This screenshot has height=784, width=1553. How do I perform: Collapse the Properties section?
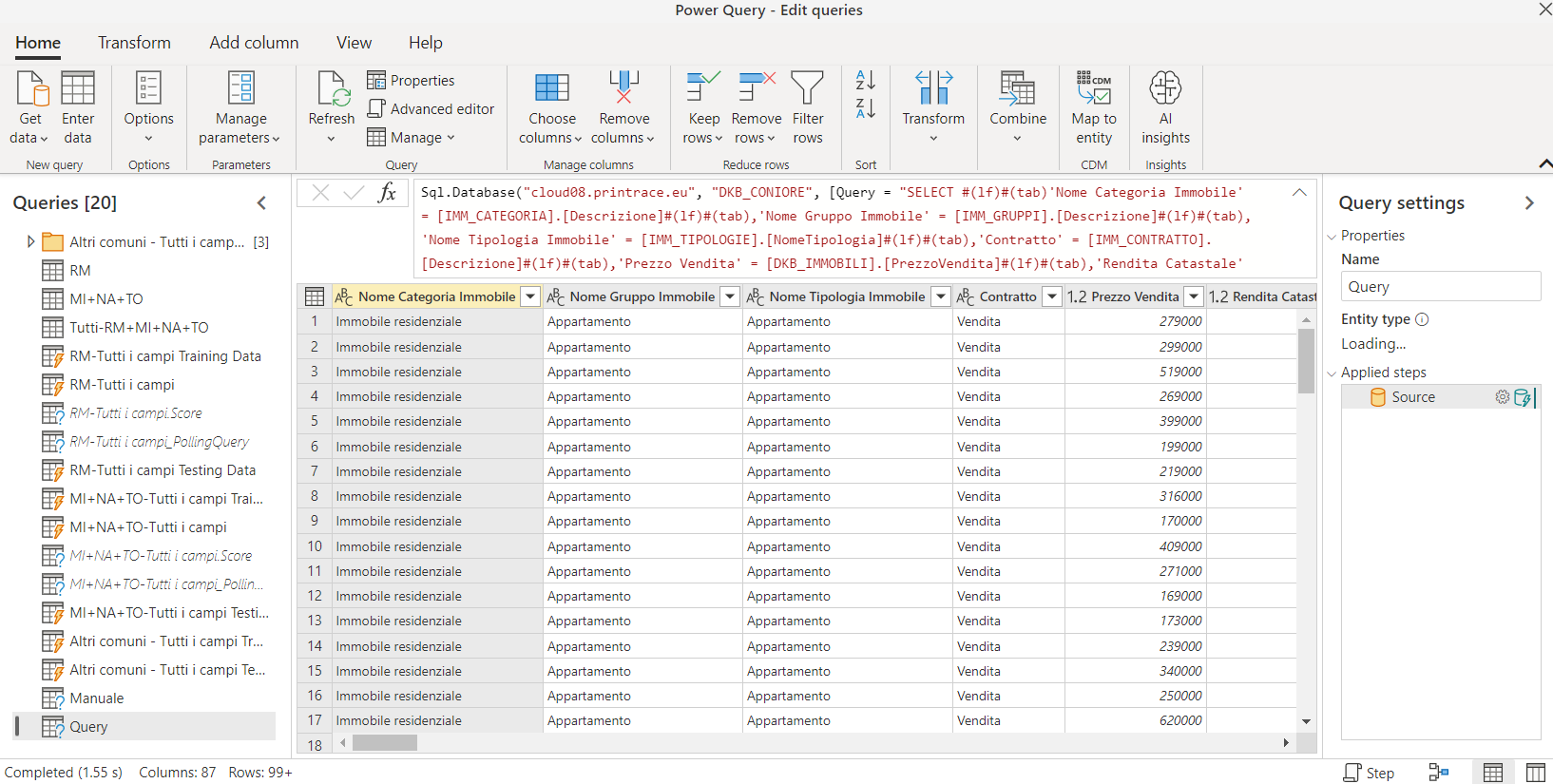[x=1332, y=237]
